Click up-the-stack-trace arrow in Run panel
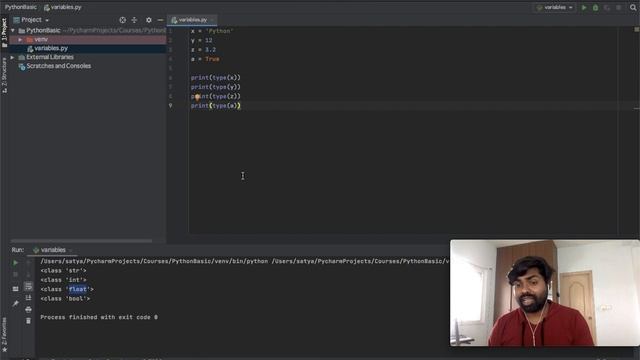The height and width of the screenshot is (360, 640). [x=28, y=263]
